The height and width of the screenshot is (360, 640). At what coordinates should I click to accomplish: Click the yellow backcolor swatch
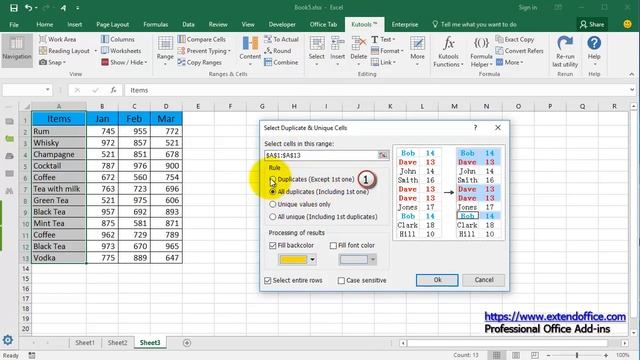(293, 260)
